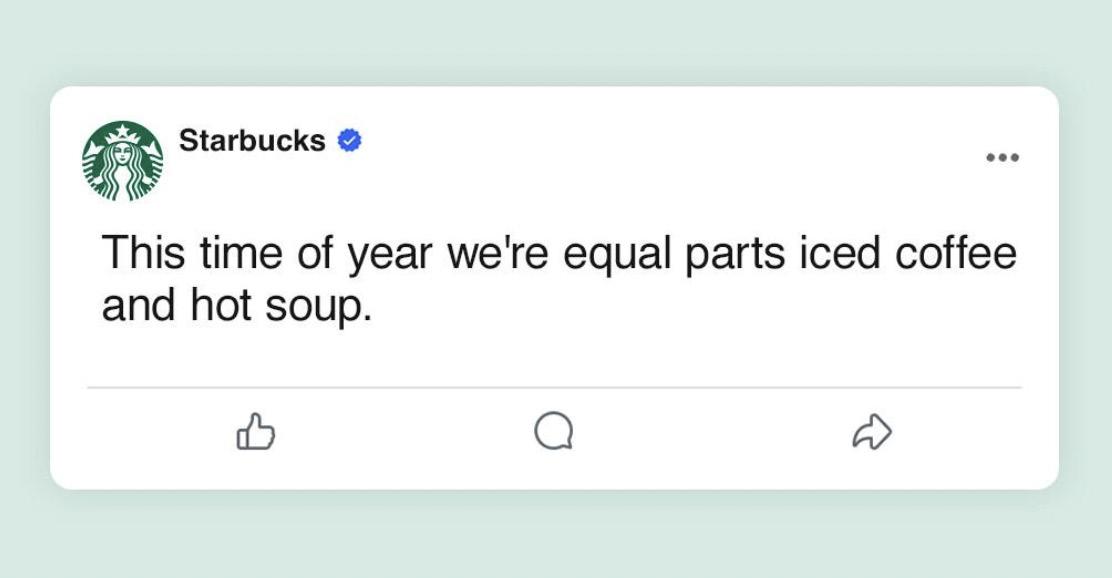This screenshot has height=578, width=1112.
Task: Click the word "and" on second line
Action: pyautogui.click(x=138, y=306)
